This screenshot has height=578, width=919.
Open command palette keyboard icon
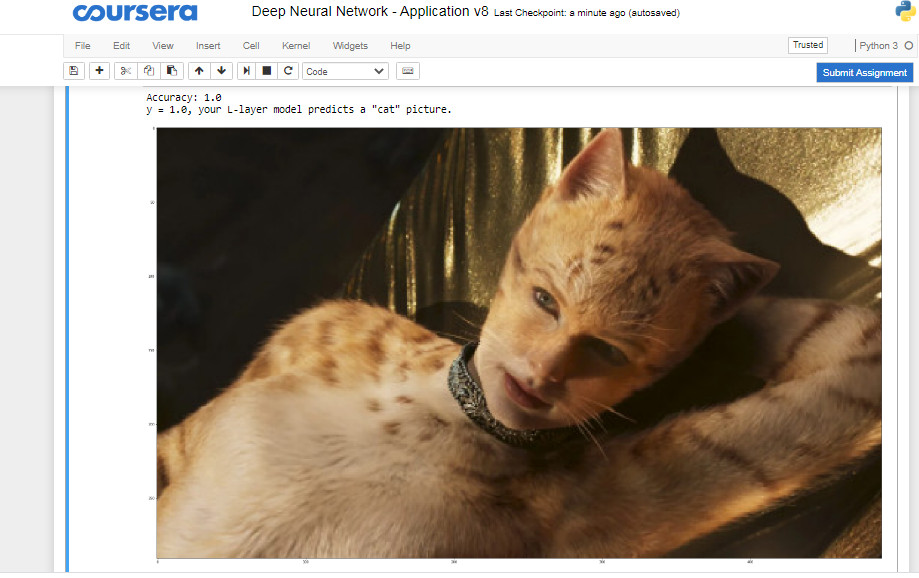[x=408, y=71]
